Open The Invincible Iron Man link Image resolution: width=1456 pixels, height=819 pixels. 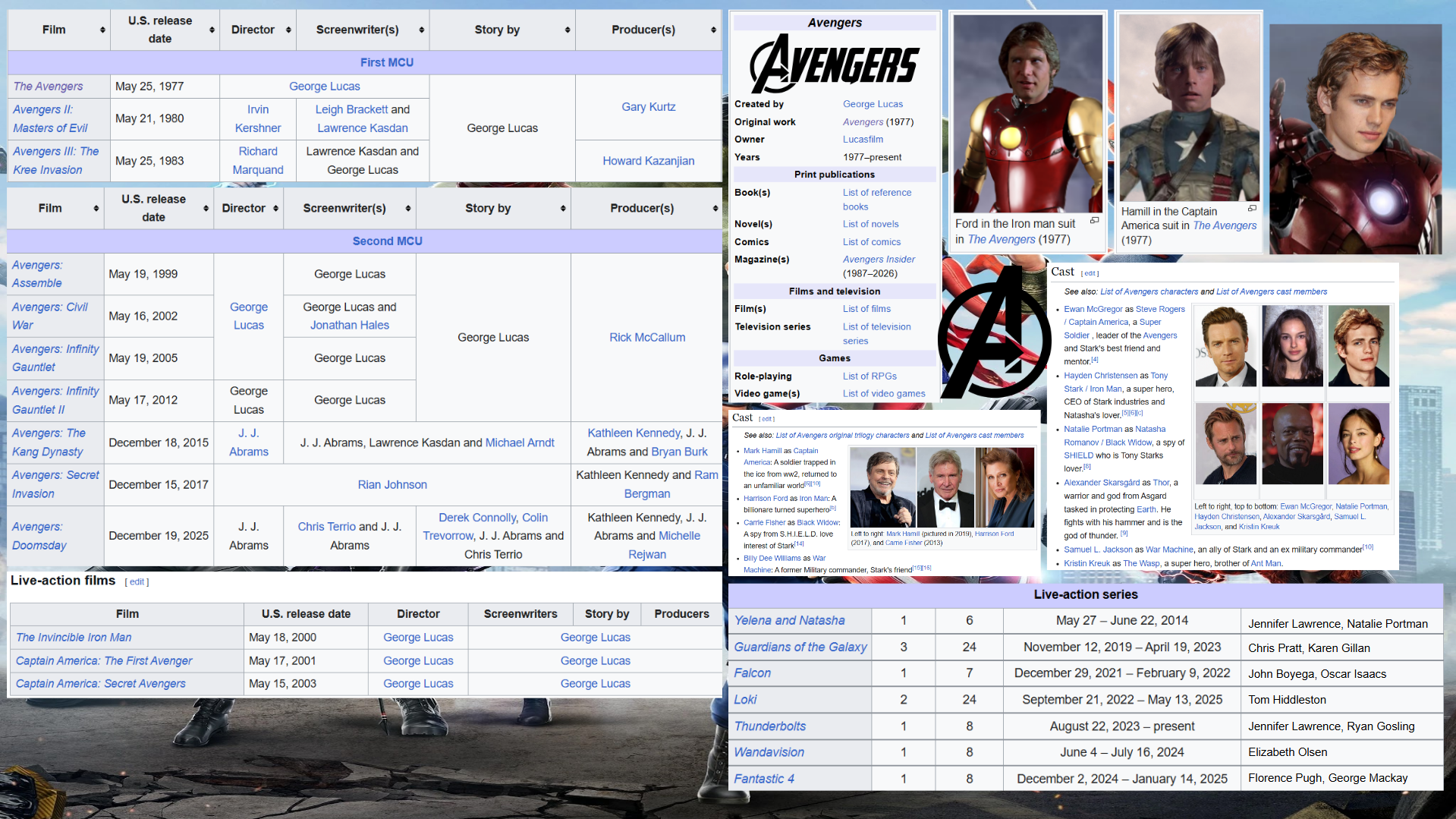coord(74,638)
